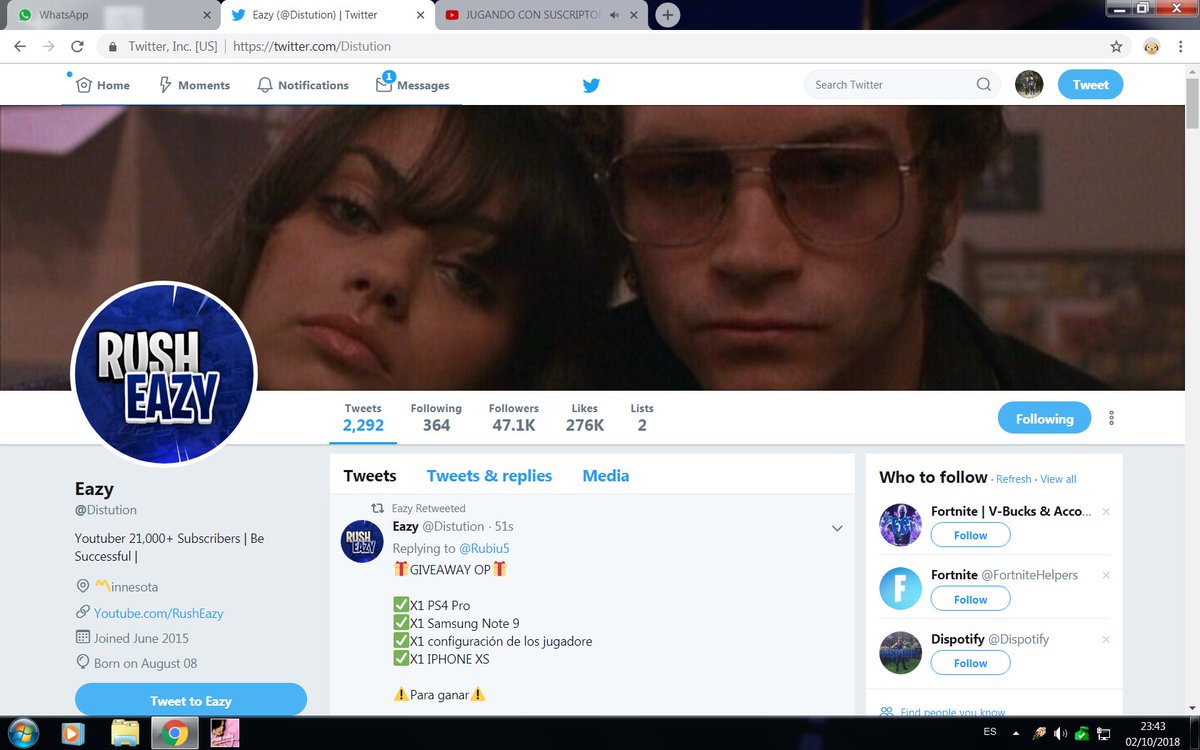This screenshot has height=750, width=1200.
Task: Open the Likes 276K stat
Action: [x=585, y=418]
